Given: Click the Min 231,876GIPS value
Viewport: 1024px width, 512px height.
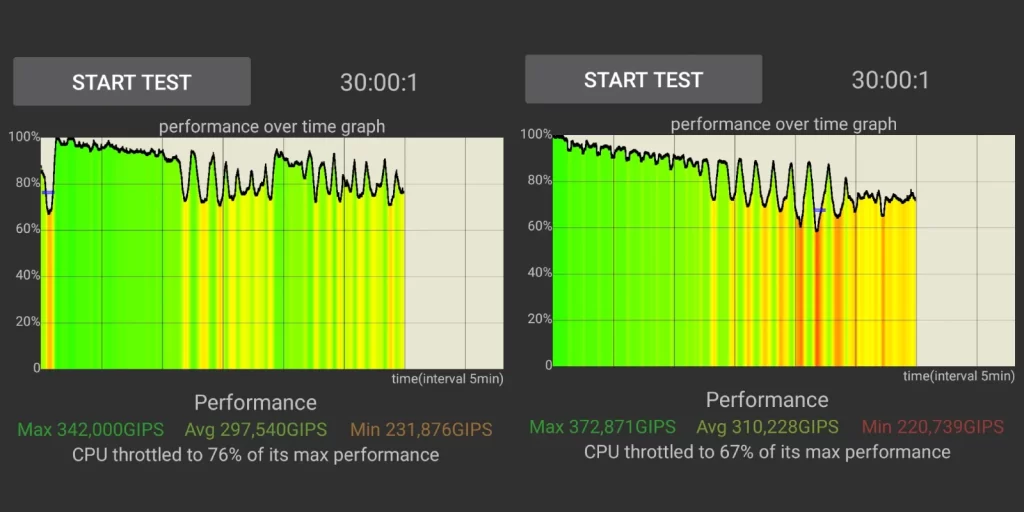Looking at the screenshot, I should click(x=421, y=430).
